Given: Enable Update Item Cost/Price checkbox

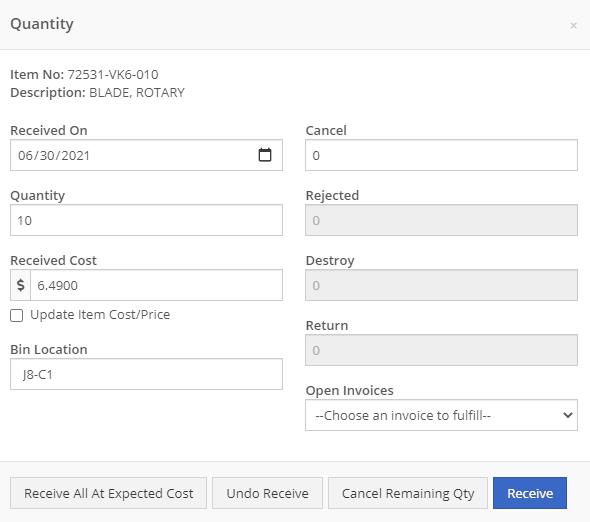Looking at the screenshot, I should [17, 315].
